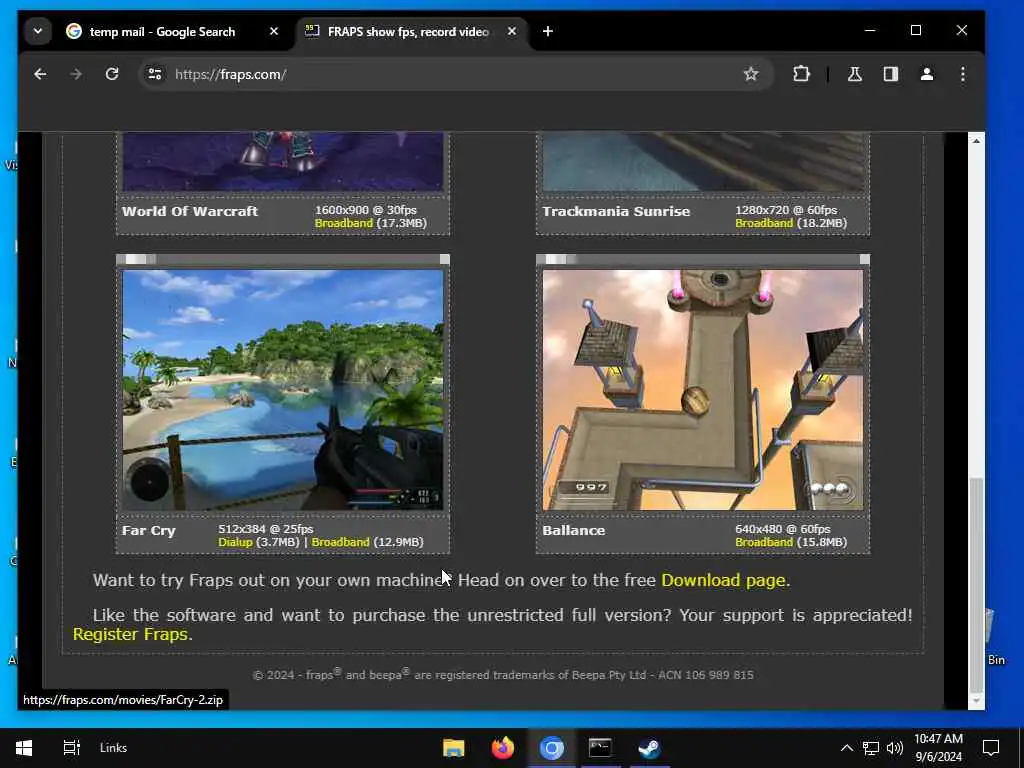Click the copyright footer text

coord(503,675)
